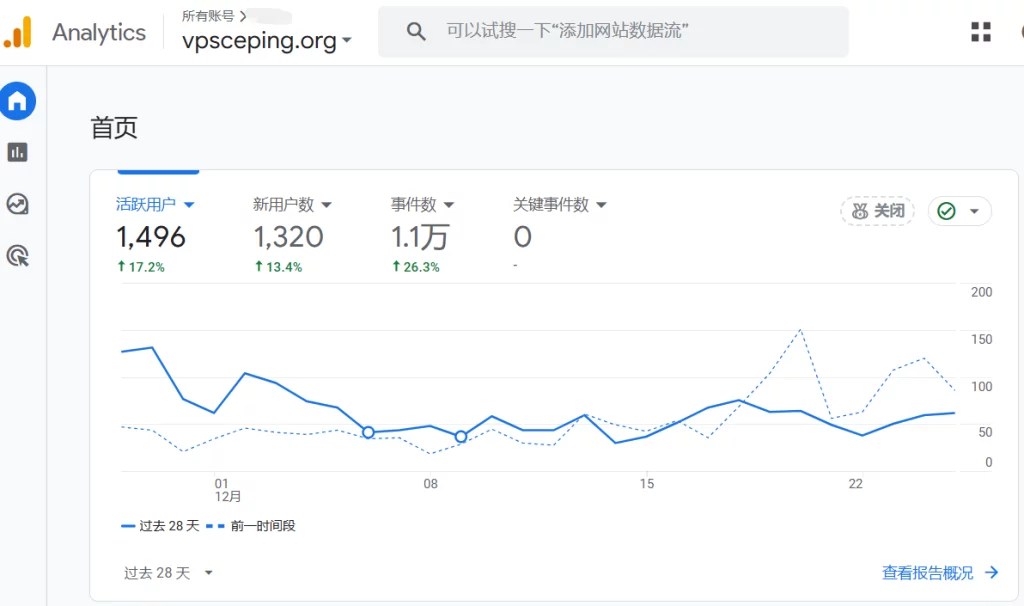
Task: Open the vpsceping.org property selector
Action: pyautogui.click(x=266, y=40)
